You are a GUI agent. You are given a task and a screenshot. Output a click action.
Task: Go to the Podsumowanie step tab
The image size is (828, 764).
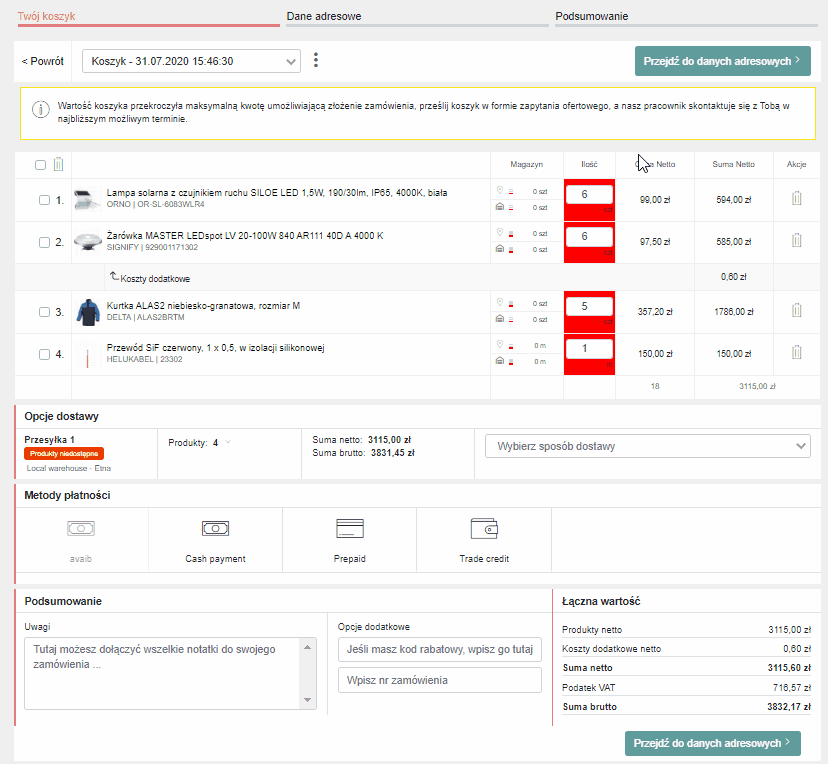point(591,16)
